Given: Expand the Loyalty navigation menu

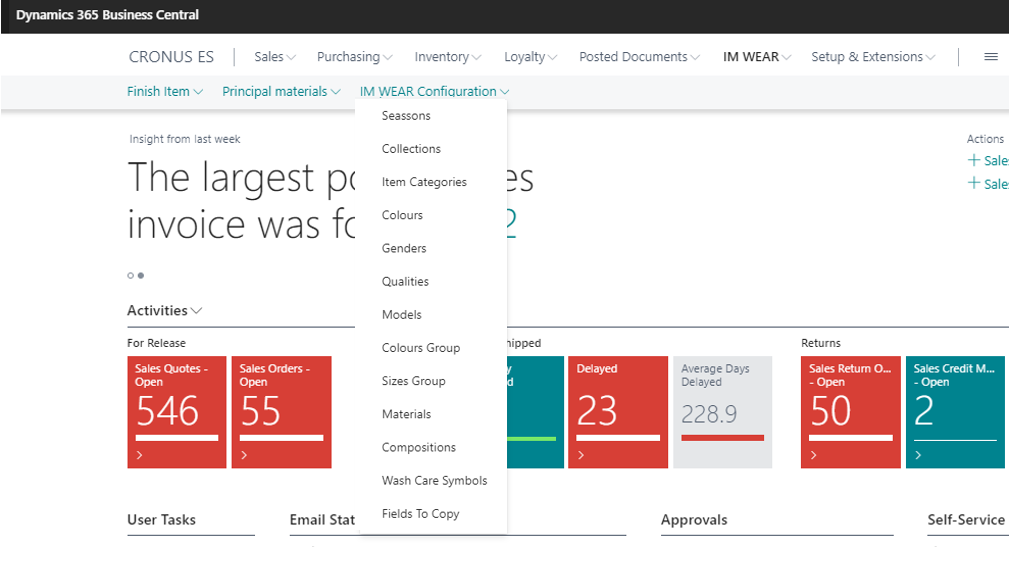Looking at the screenshot, I should 530,57.
